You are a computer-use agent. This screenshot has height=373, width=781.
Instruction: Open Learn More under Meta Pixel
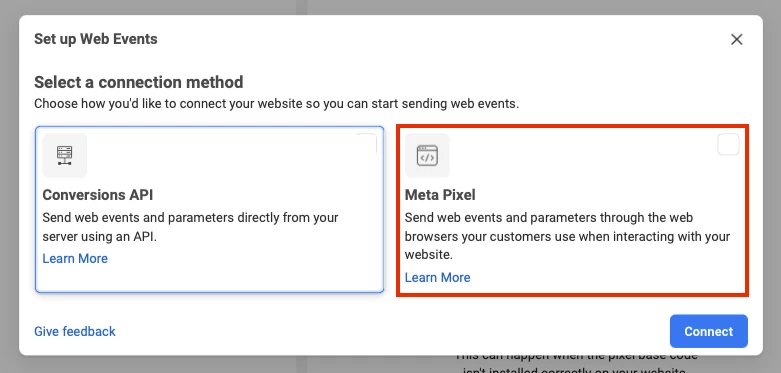click(437, 277)
